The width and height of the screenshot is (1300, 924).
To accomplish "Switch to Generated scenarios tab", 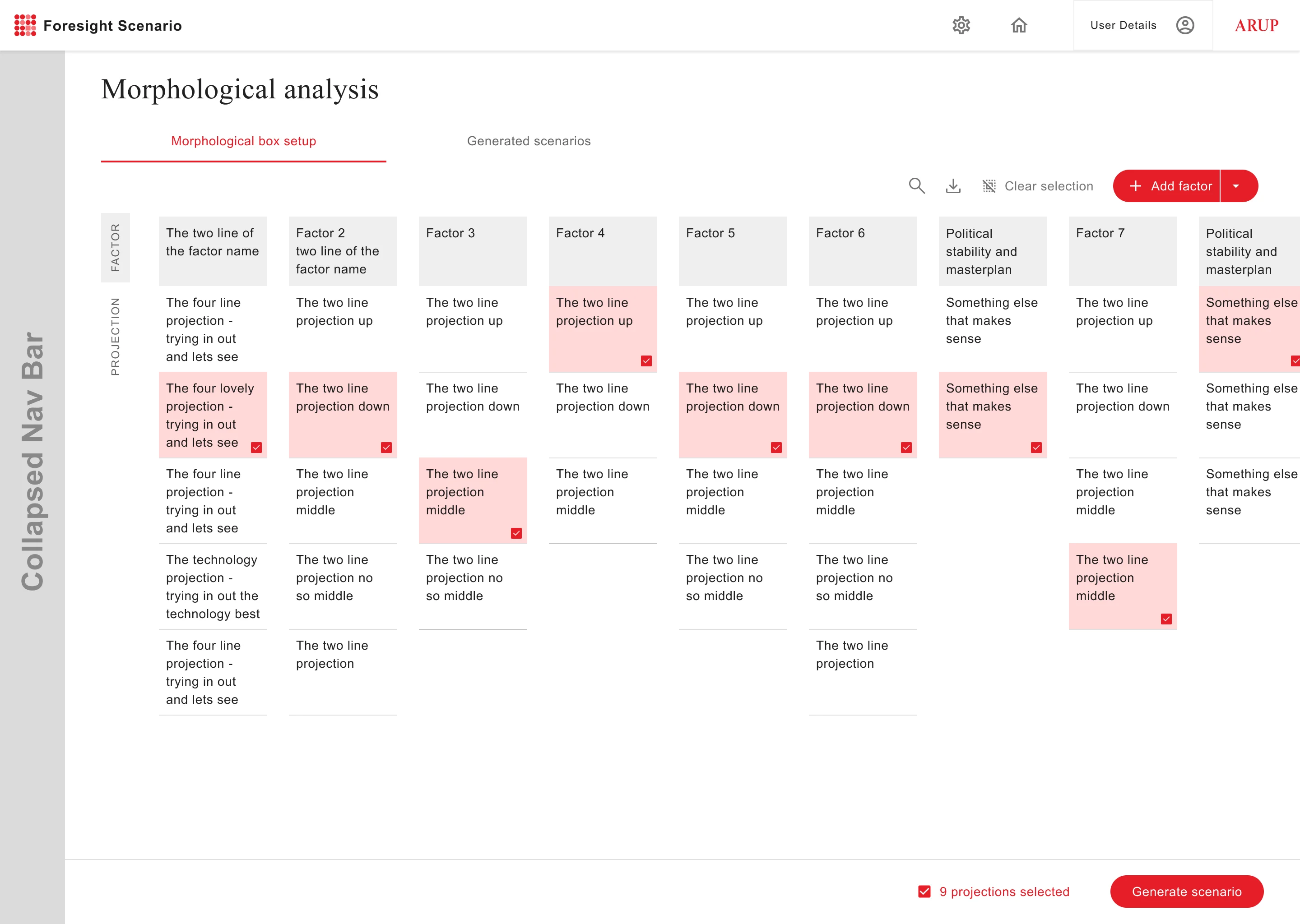I will (528, 141).
